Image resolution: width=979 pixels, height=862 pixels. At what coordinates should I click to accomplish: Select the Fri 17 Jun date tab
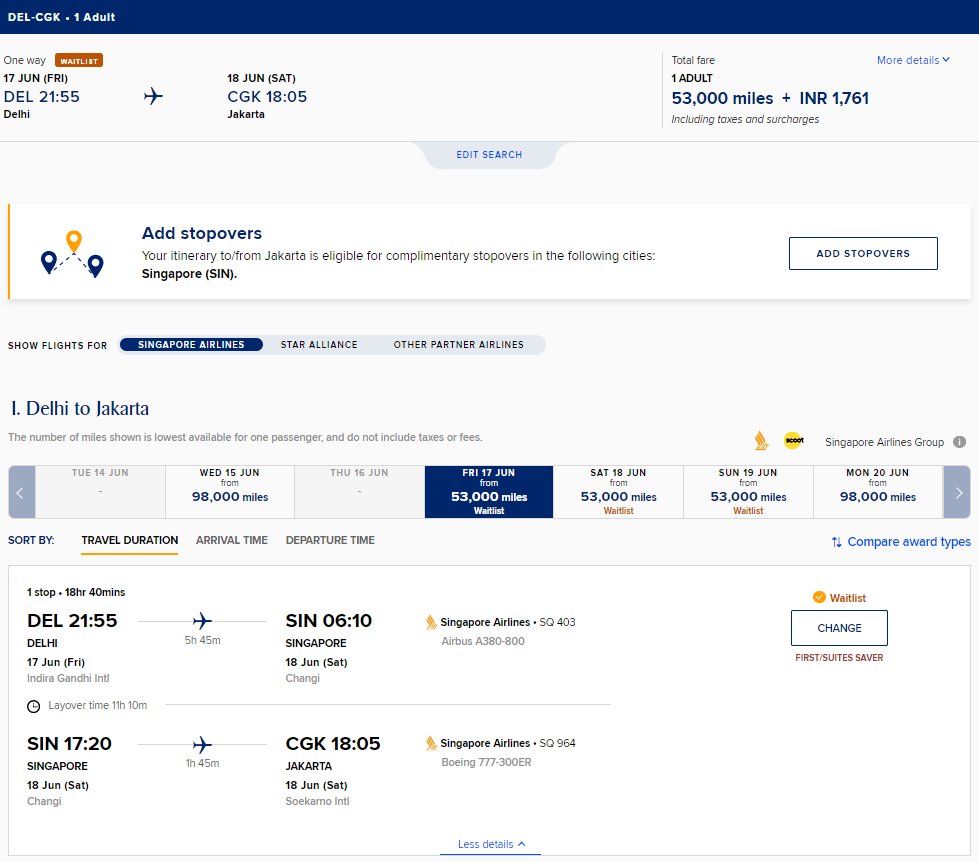[489, 492]
